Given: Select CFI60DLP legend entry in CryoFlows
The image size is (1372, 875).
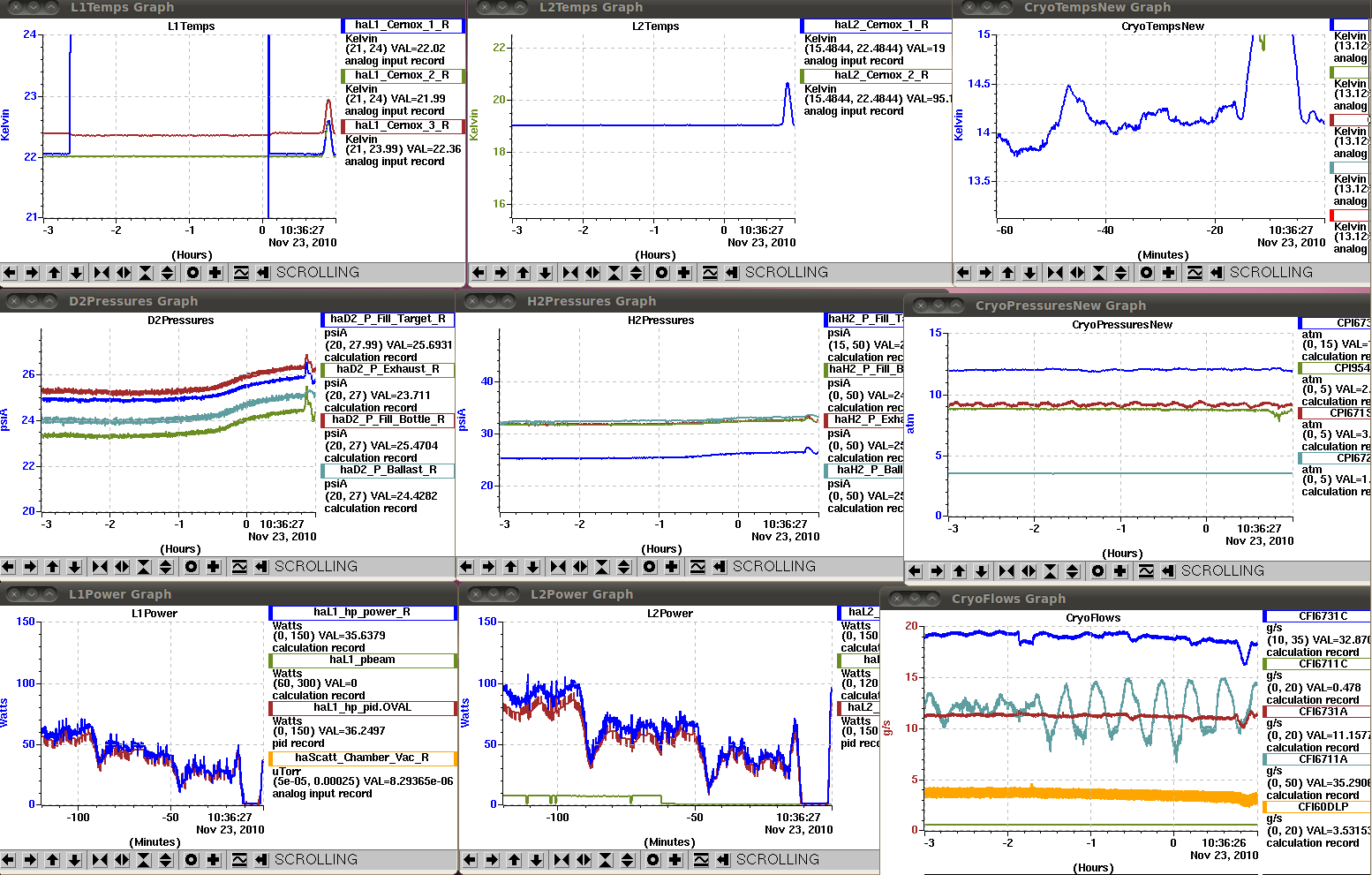Looking at the screenshot, I should 1317,808.
